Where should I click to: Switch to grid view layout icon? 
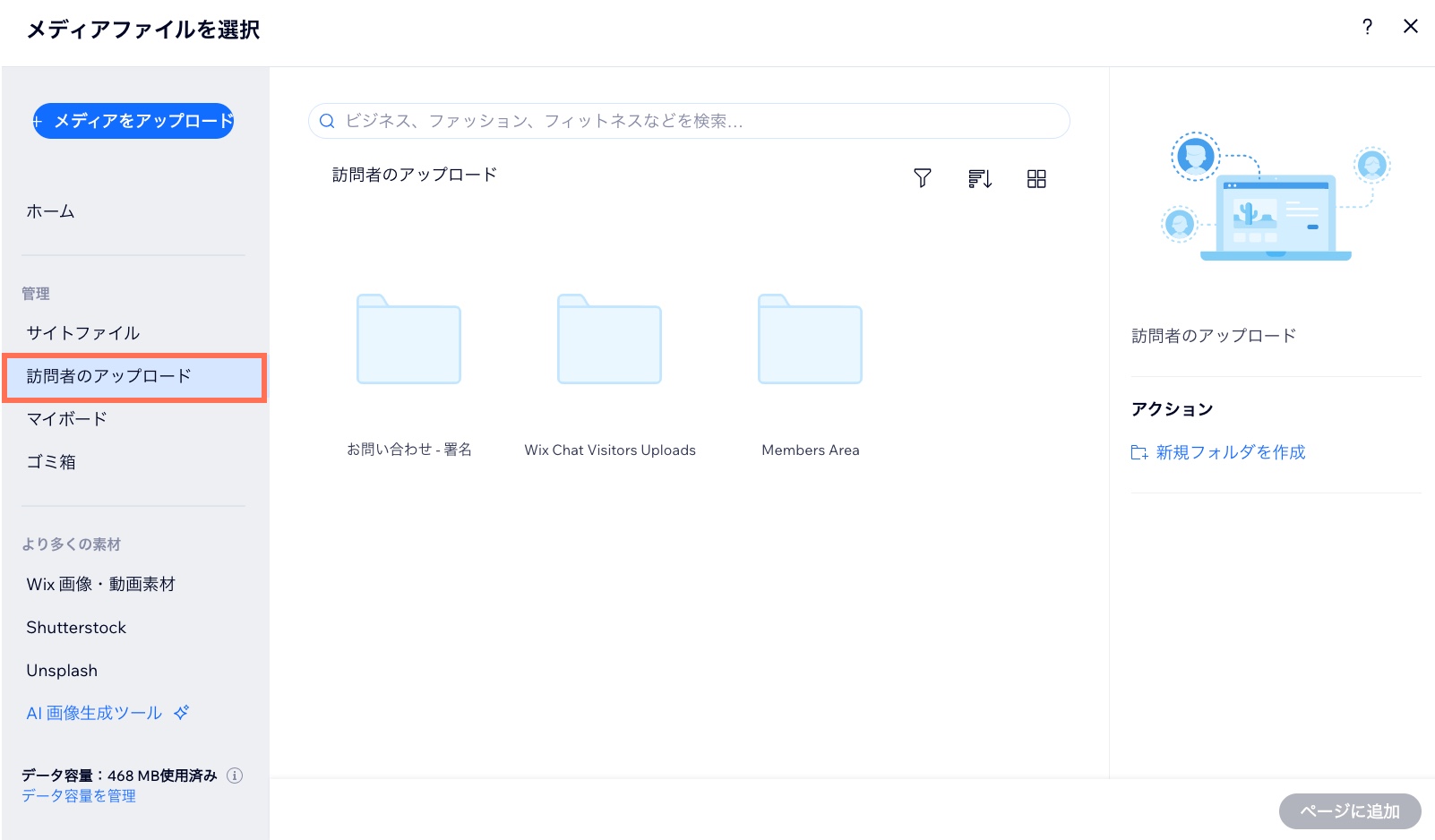tap(1036, 179)
